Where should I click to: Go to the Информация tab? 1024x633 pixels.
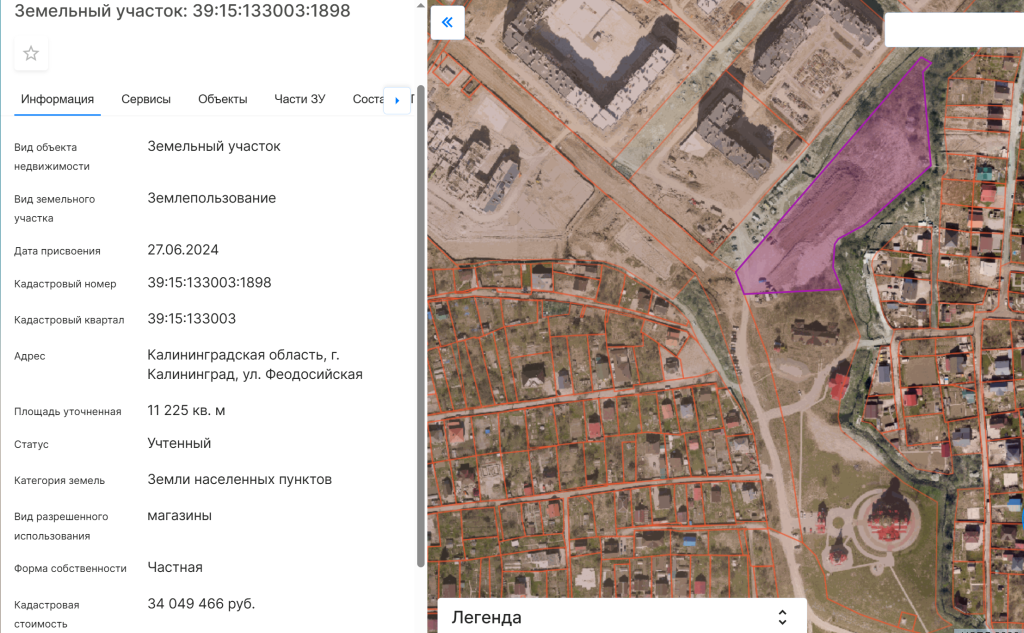point(58,99)
